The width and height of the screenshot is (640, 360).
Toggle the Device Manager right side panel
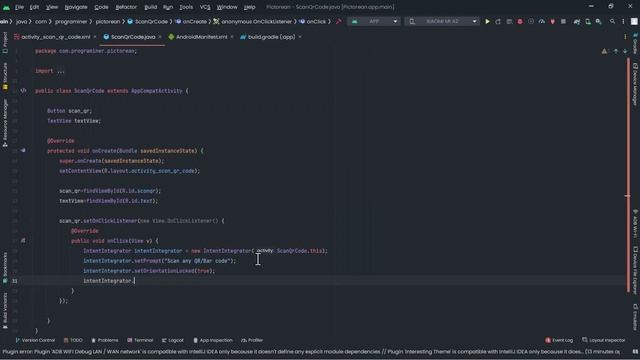635,84
